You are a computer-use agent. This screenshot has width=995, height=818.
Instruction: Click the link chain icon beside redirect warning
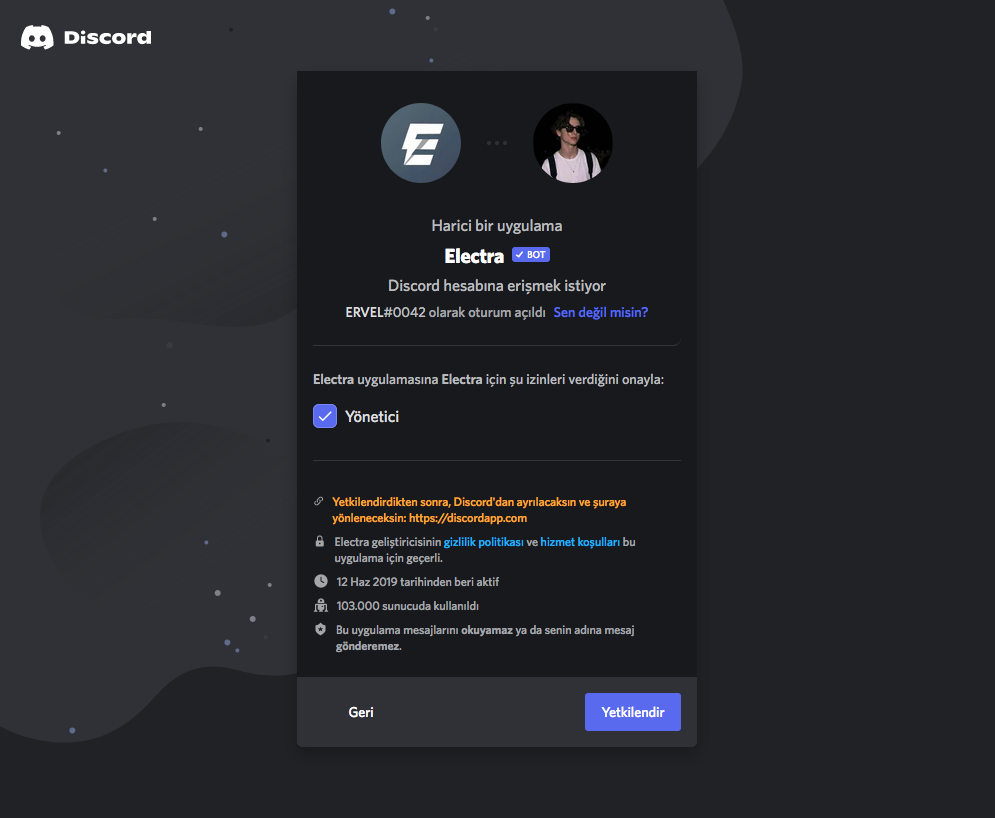pyautogui.click(x=319, y=501)
